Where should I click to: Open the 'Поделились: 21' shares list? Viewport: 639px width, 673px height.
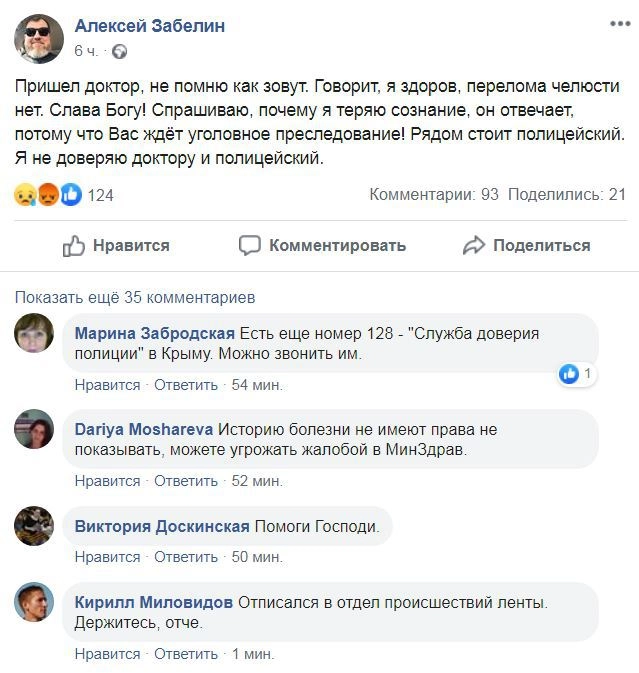pyautogui.click(x=566, y=195)
